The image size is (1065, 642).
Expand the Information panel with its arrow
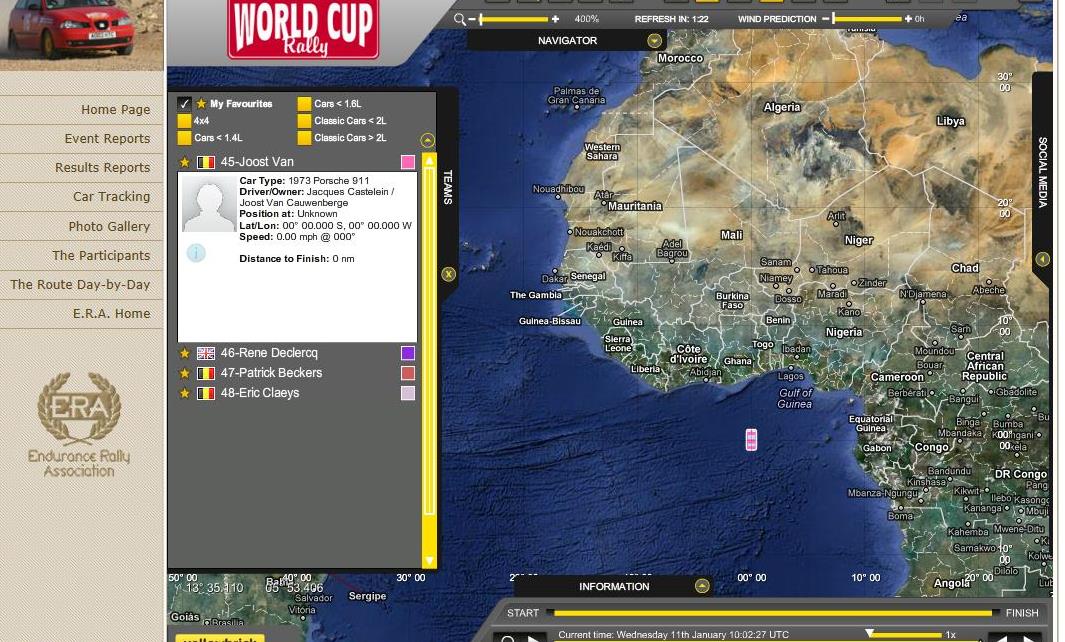702,586
